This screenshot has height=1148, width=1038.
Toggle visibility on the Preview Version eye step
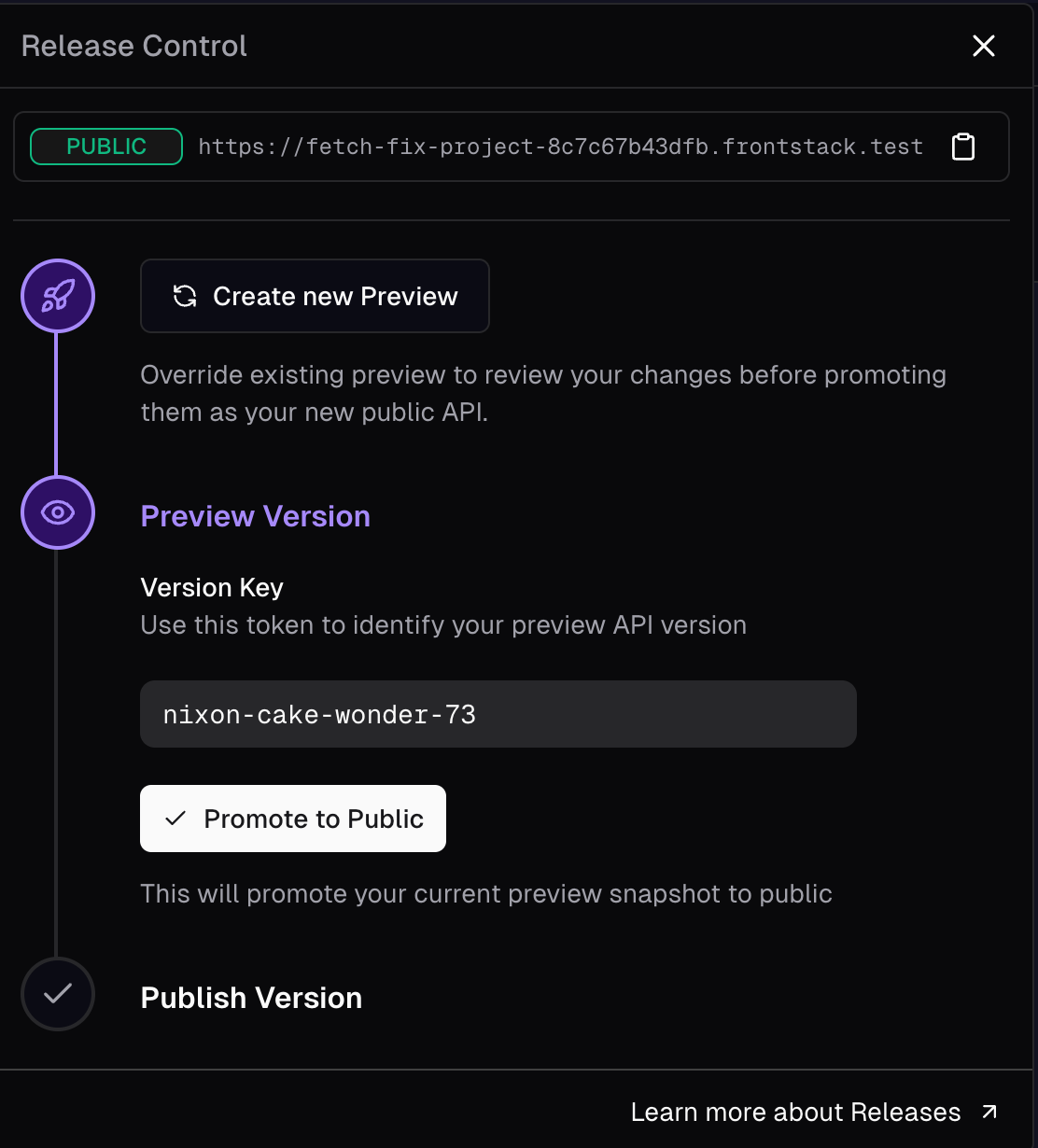[x=57, y=512]
